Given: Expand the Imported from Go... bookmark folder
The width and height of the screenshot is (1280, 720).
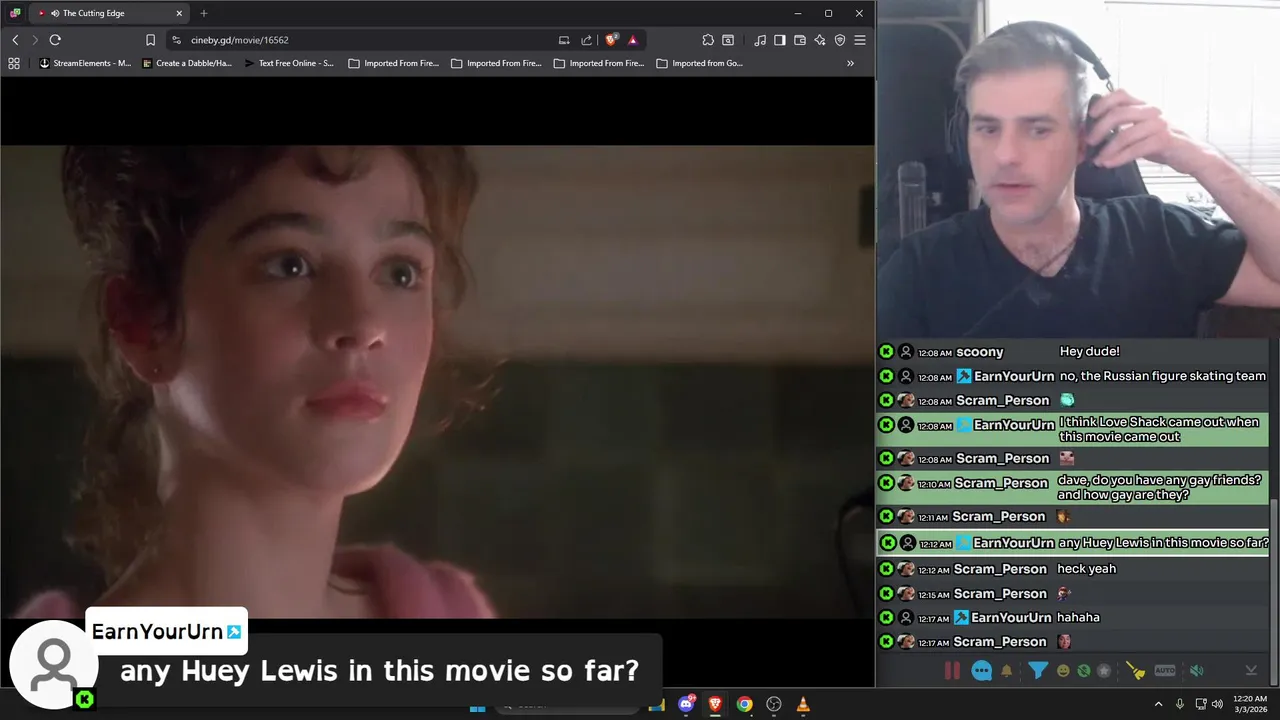Looking at the screenshot, I should click(x=700, y=63).
